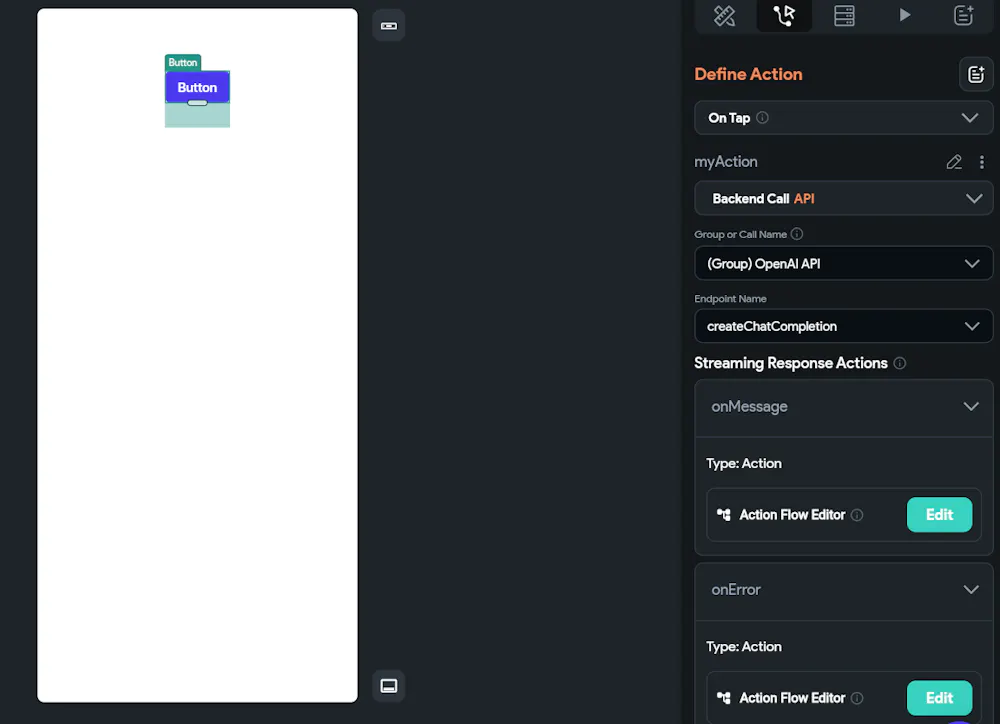The height and width of the screenshot is (724, 1000).
Task: Open the On Tap trigger dropdown
Action: (x=843, y=118)
